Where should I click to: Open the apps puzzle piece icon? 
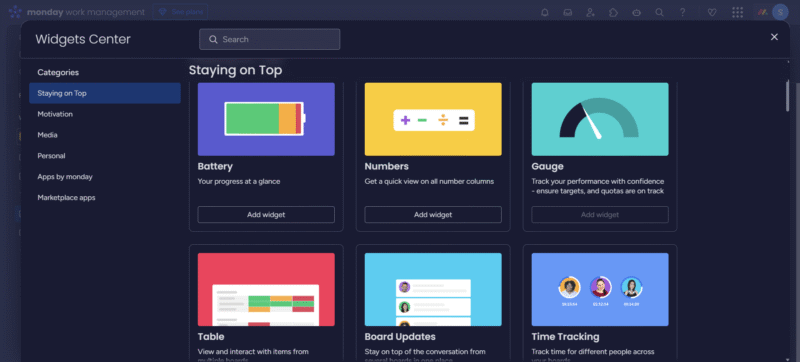613,13
